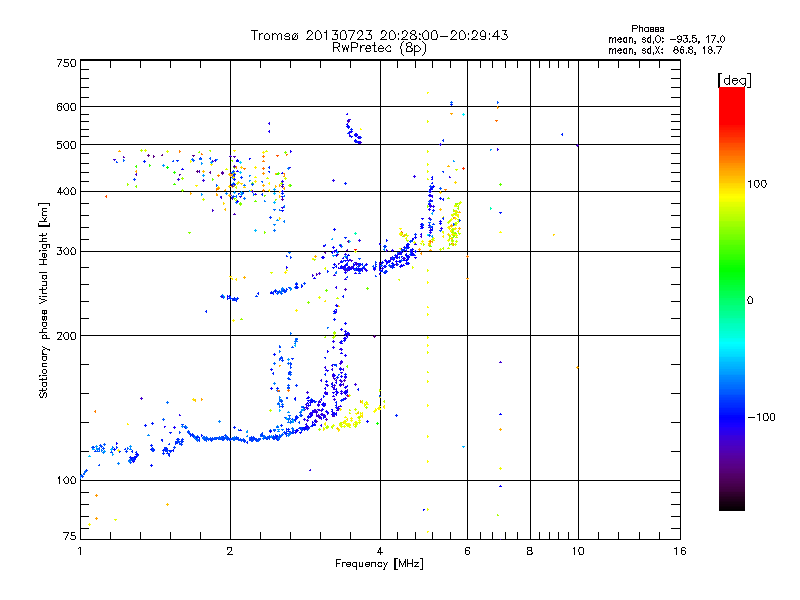Click the '6' frequency tick label
This screenshot has height=600, width=800.
point(467,551)
